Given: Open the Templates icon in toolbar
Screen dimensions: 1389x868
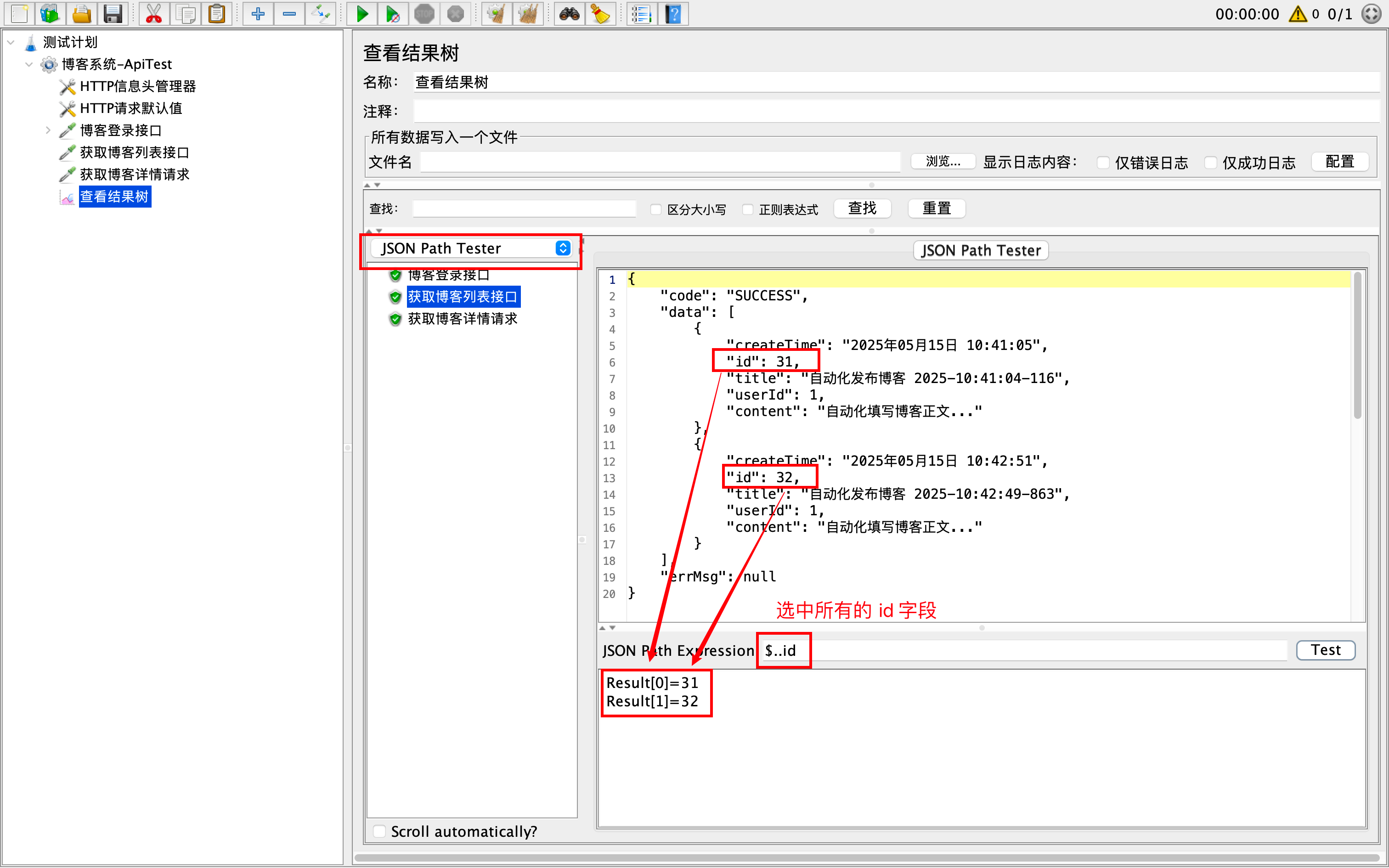Looking at the screenshot, I should (x=50, y=13).
